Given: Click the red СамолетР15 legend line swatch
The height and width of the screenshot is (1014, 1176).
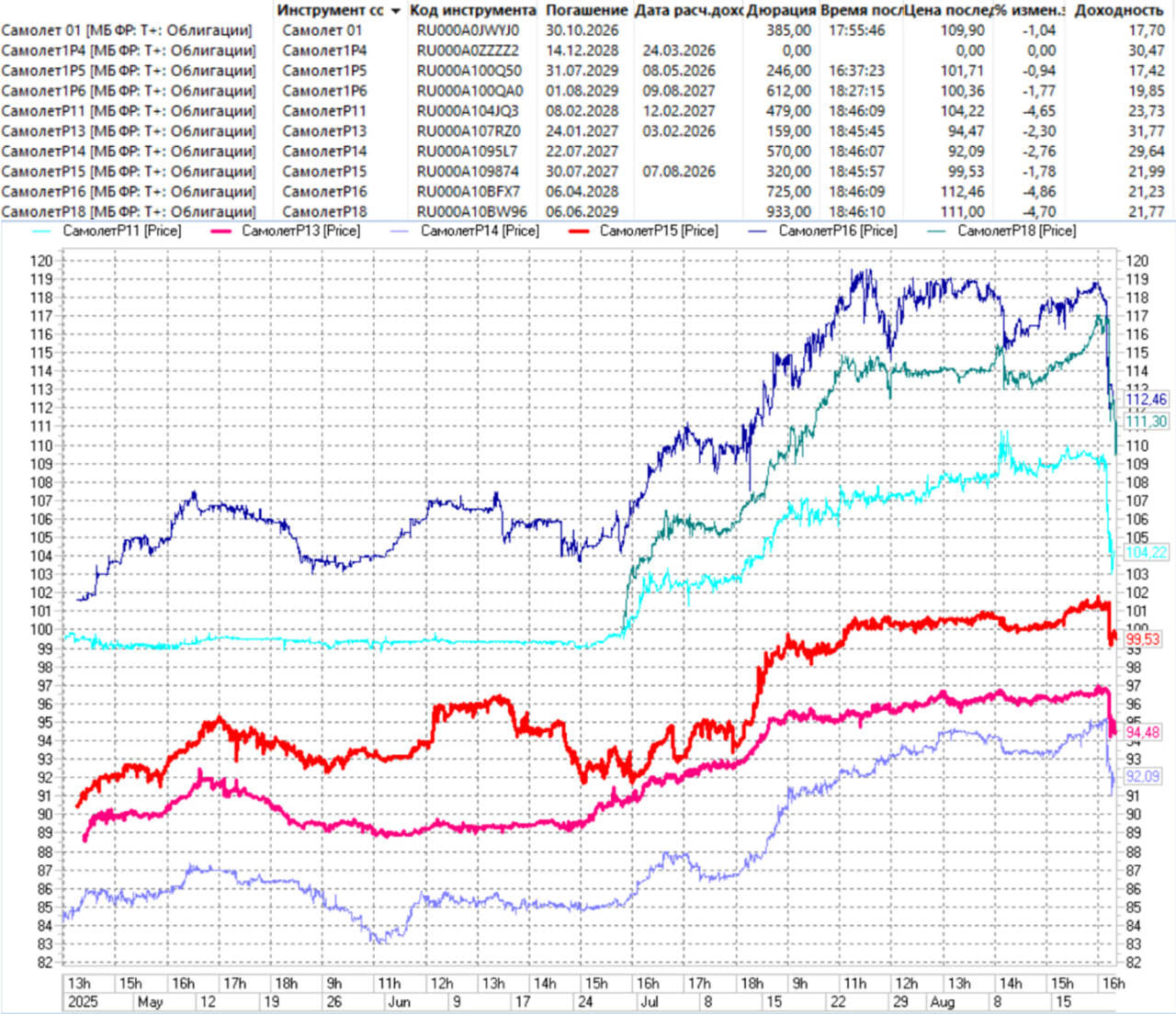Looking at the screenshot, I should coord(581,231).
